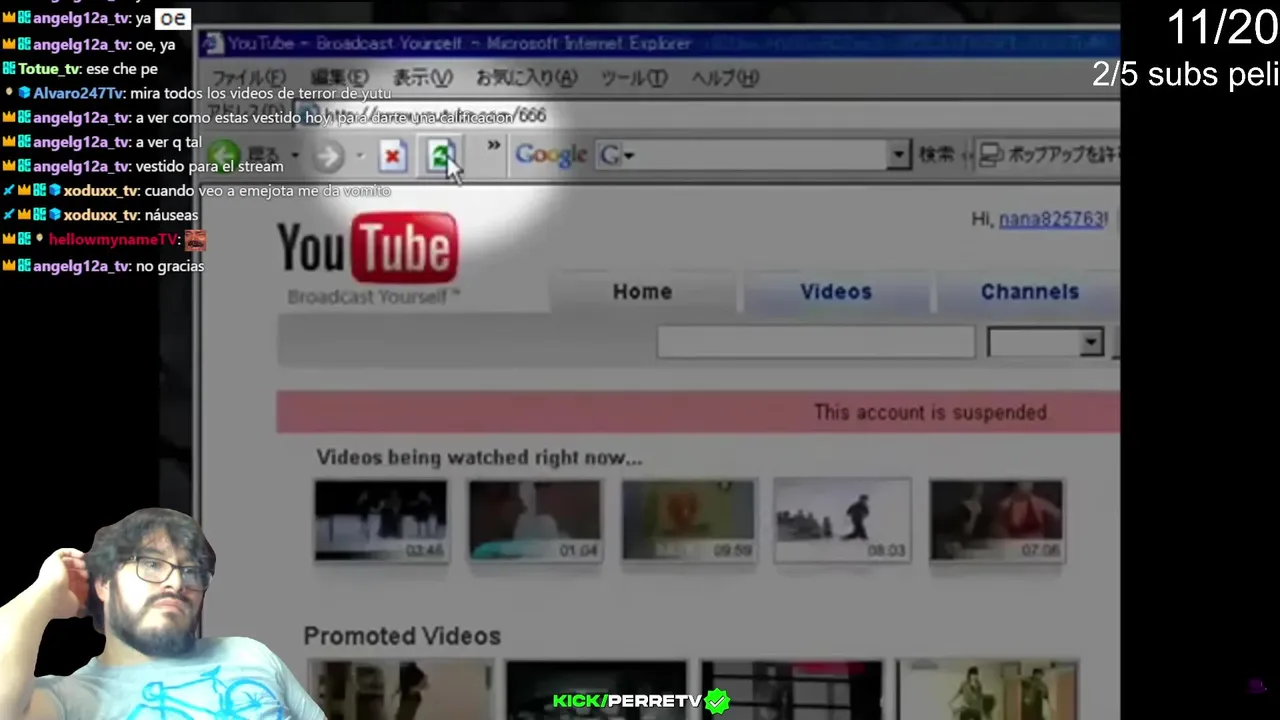
Task: Click the emote in hellowmynameTV's chat message
Action: 195,240
